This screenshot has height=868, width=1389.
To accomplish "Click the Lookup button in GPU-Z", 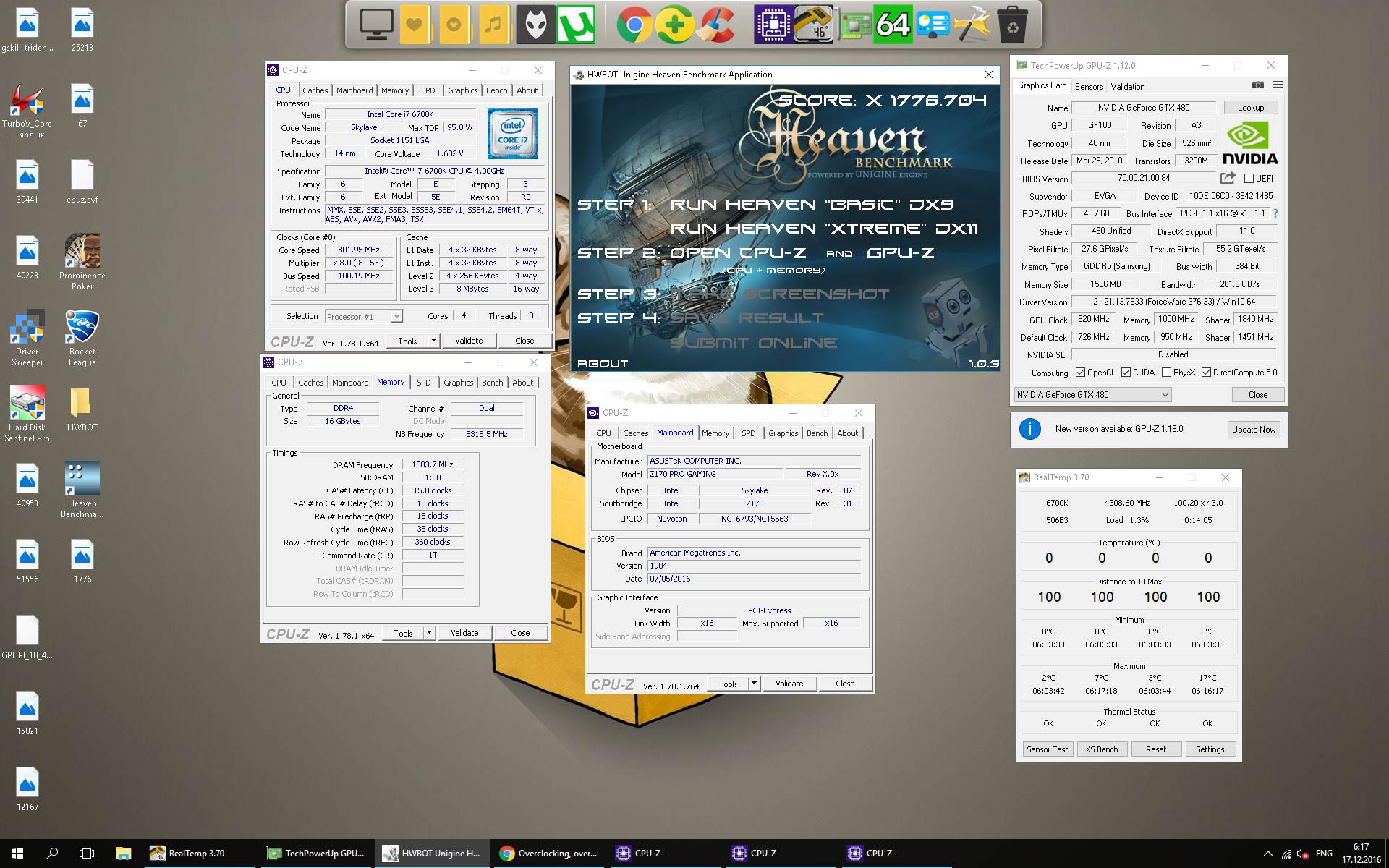I will [1251, 108].
